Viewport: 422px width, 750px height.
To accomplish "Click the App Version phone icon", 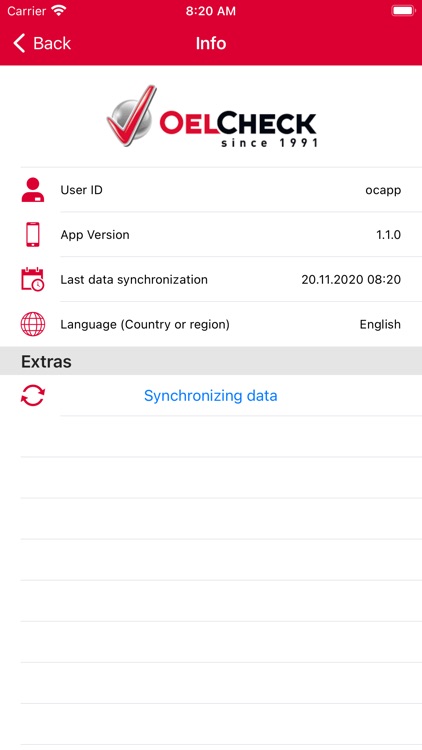I will [33, 234].
